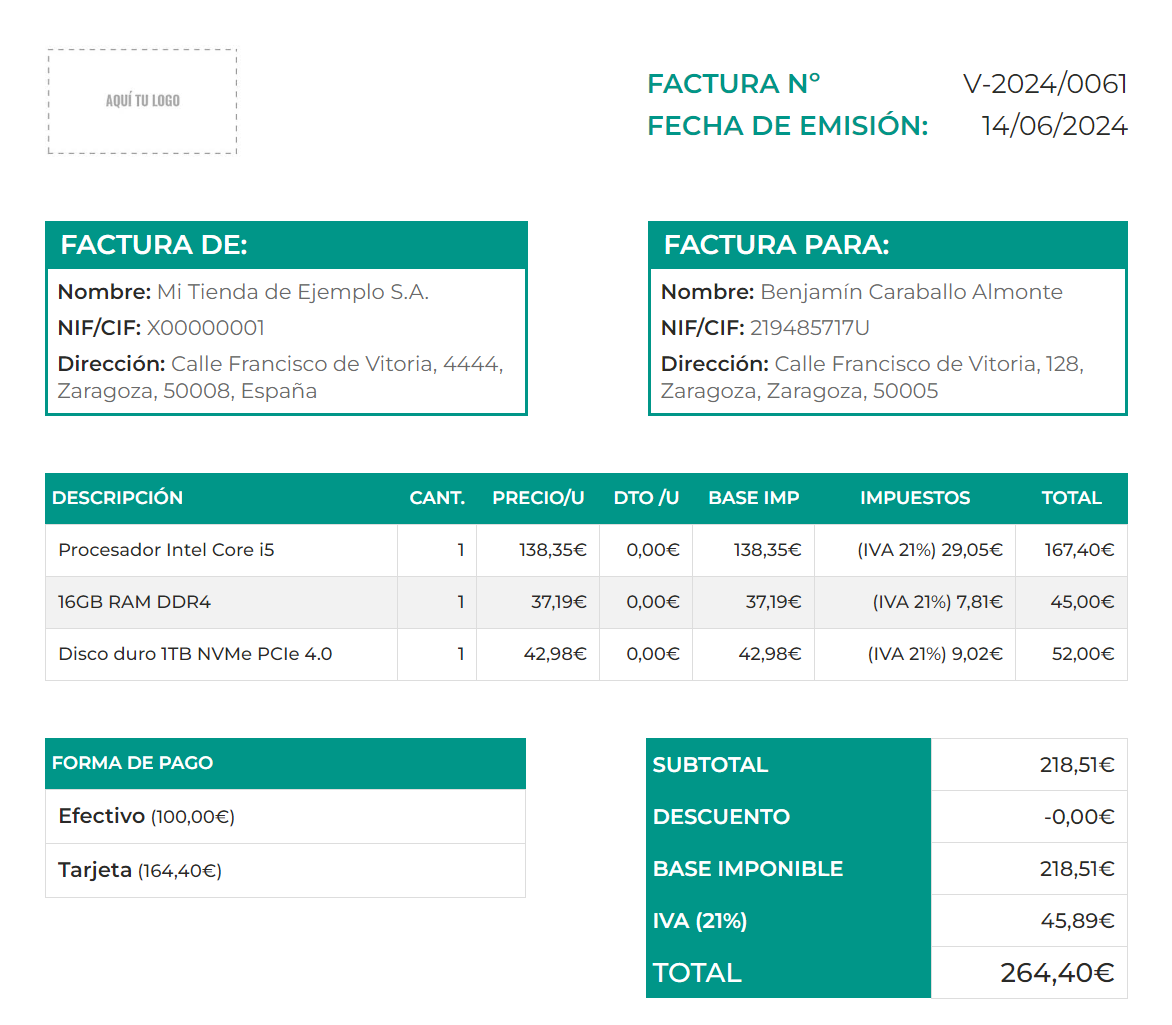Click the 'FACTURA PARA:' header bar
Screen dimensions: 1172x1025
[887, 245]
